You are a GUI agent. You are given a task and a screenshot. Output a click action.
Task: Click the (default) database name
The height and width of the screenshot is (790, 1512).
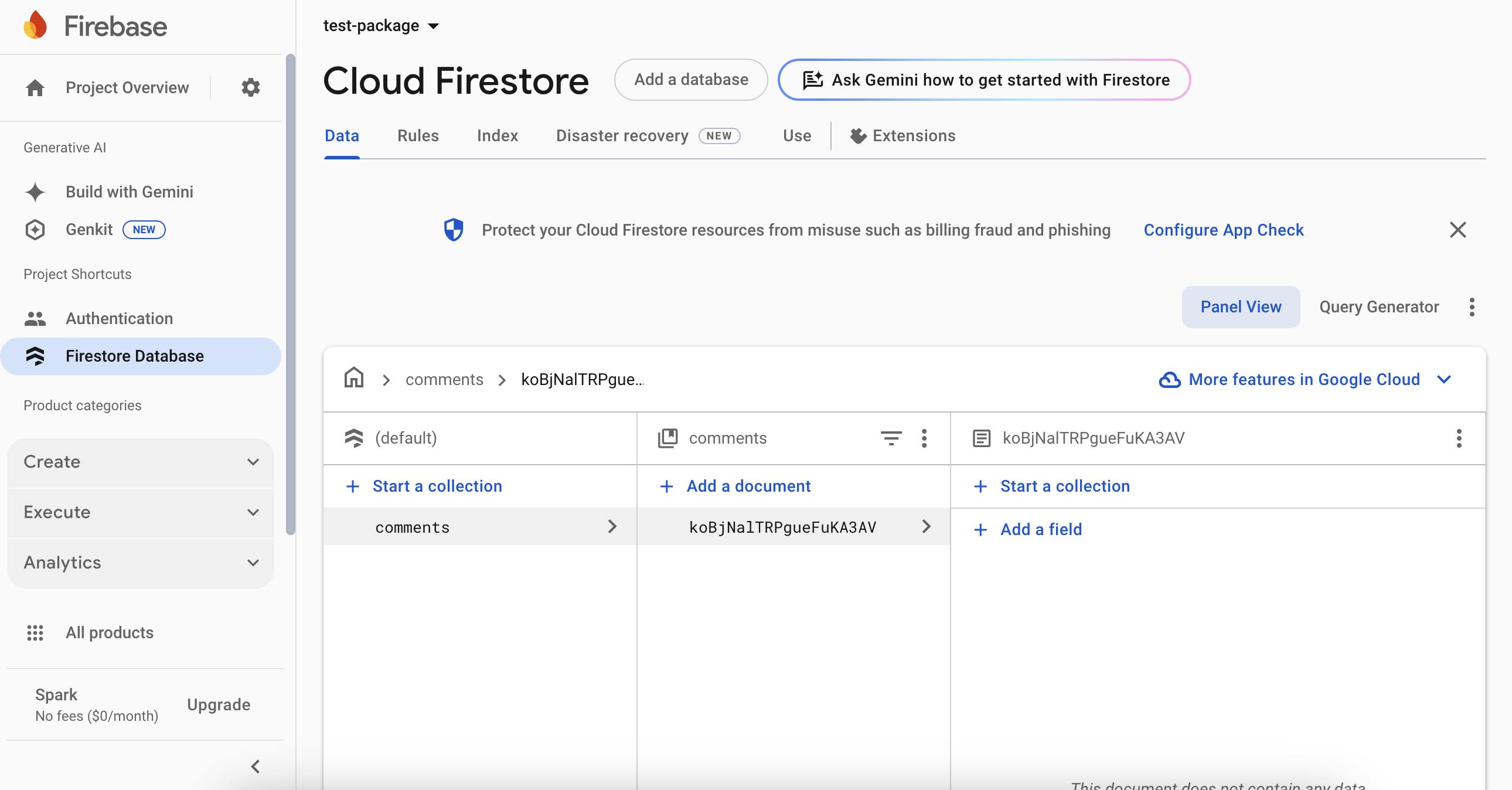406,438
